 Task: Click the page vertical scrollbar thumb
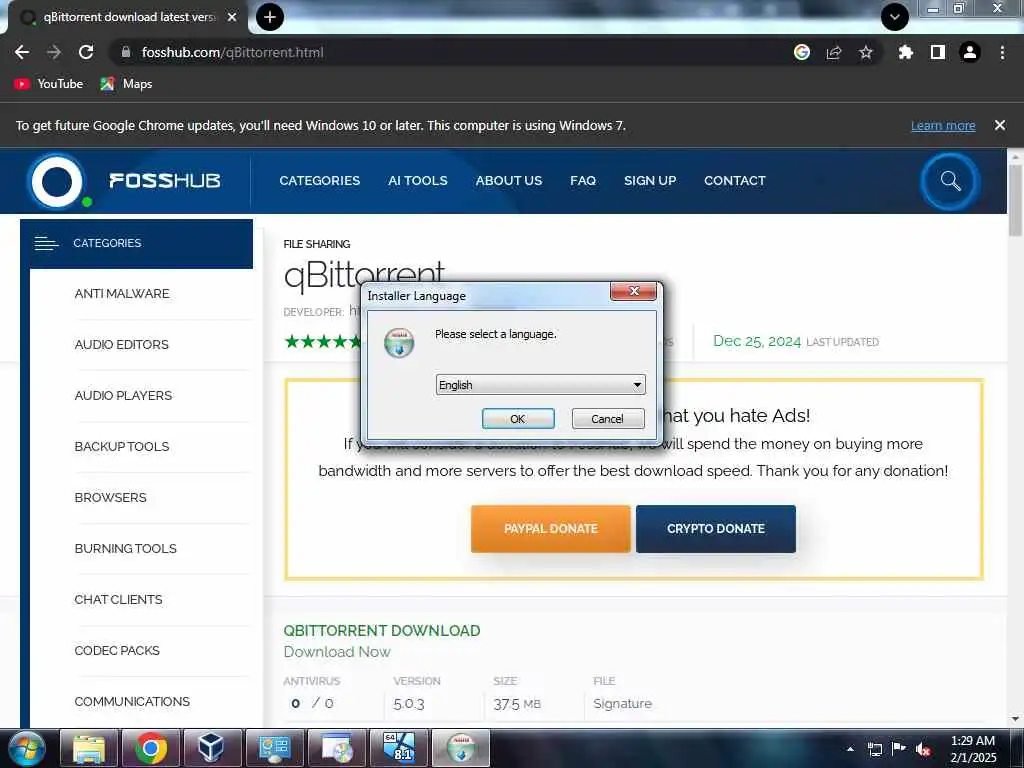click(1015, 200)
